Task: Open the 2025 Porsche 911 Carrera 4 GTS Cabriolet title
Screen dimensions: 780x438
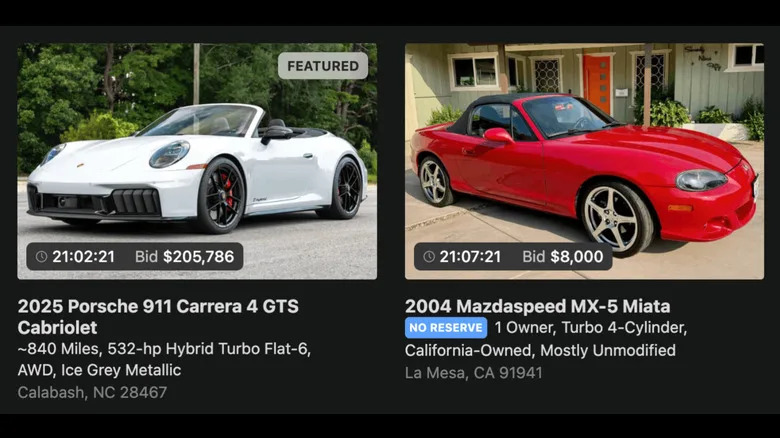Action: [158, 317]
